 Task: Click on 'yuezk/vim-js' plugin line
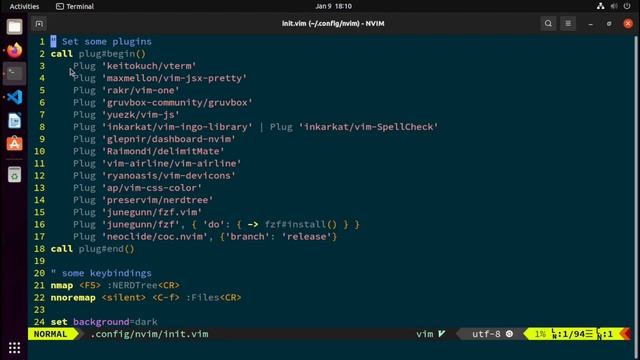[126, 115]
